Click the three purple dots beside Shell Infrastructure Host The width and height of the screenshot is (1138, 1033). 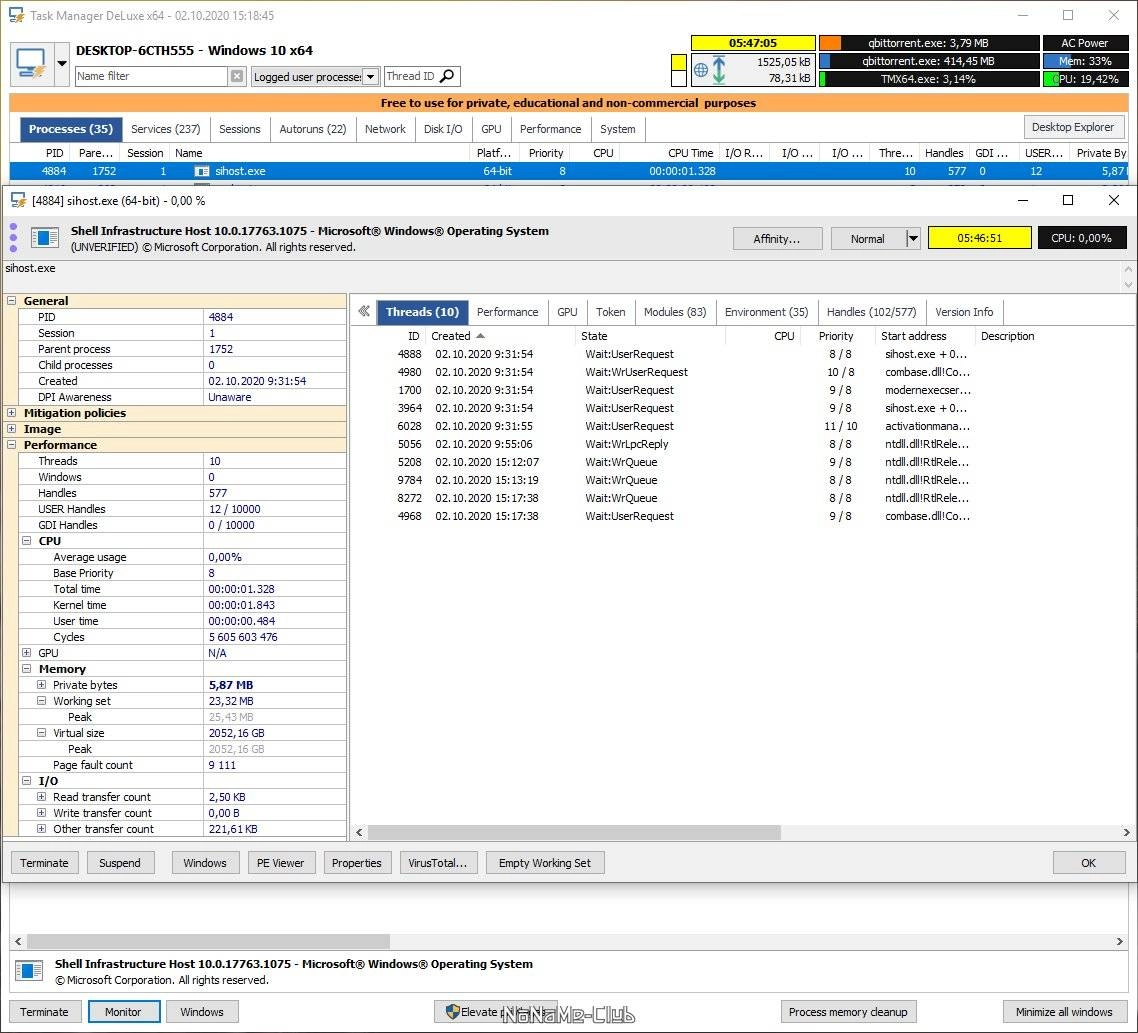click(x=13, y=238)
